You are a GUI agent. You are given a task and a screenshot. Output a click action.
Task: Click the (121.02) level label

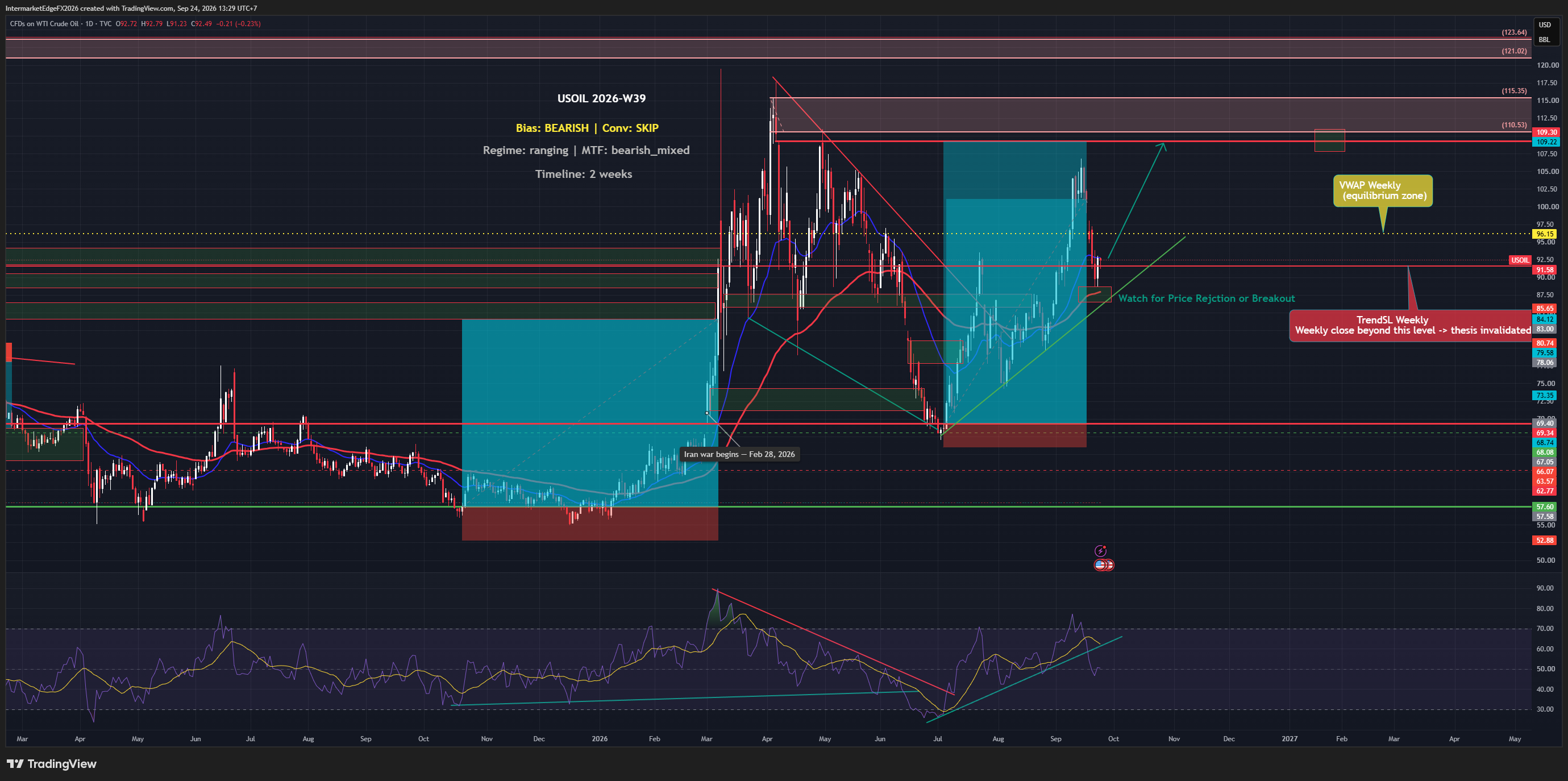1514,51
